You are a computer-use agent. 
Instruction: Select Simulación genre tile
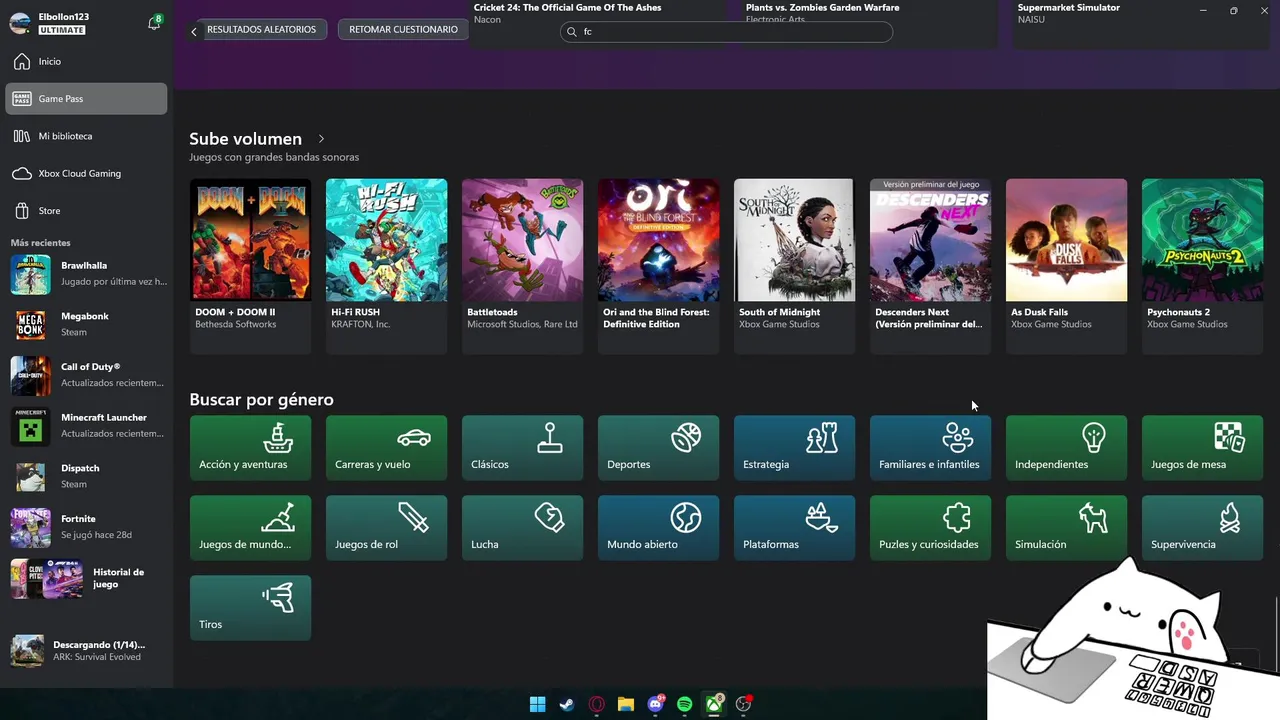point(1066,528)
